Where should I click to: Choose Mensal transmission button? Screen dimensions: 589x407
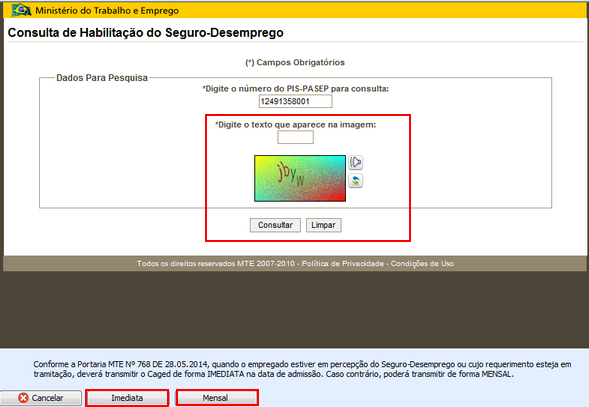click(x=217, y=398)
